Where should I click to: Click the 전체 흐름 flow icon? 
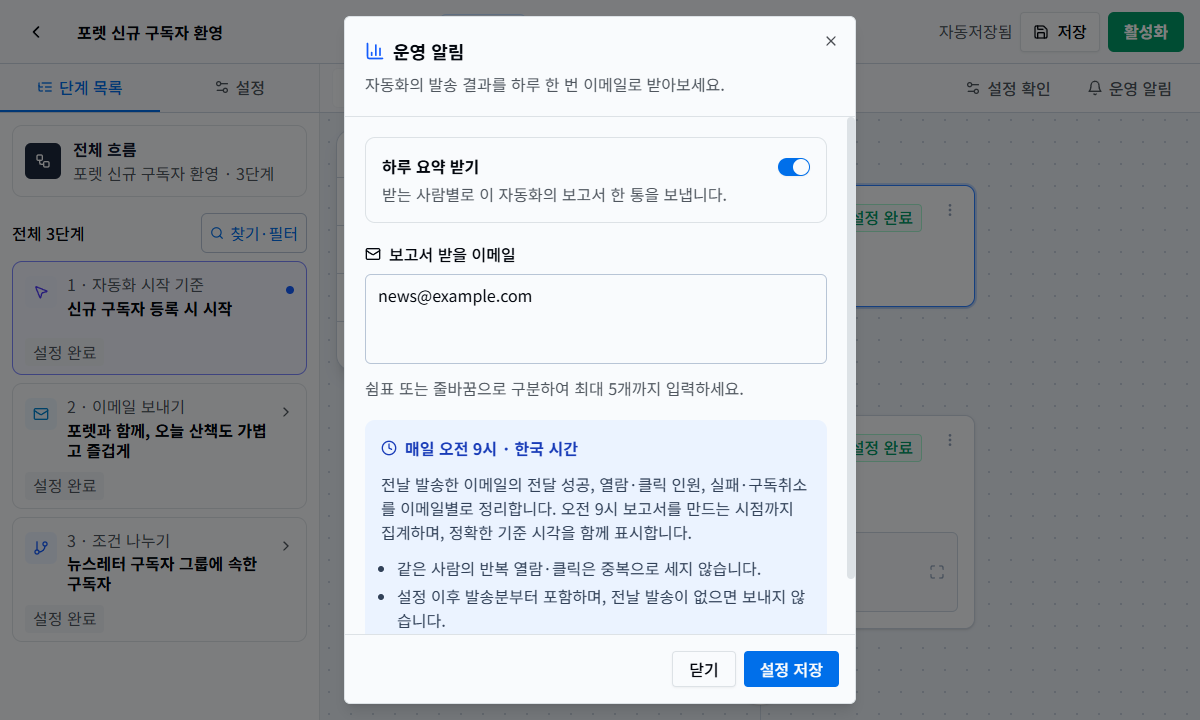pos(43,161)
